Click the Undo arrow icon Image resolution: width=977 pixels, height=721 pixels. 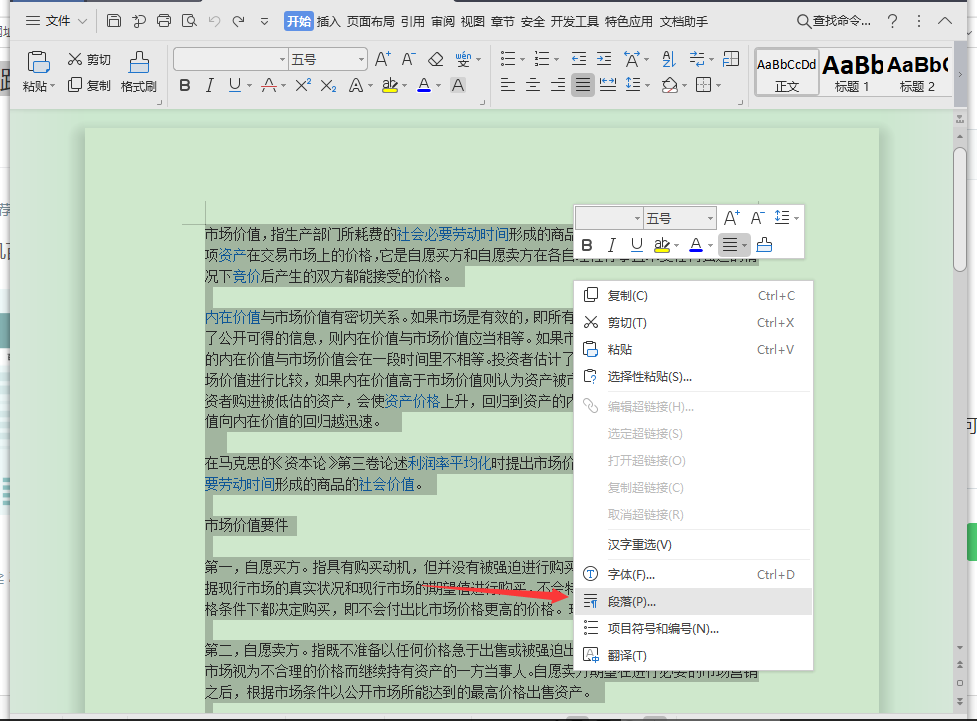214,21
